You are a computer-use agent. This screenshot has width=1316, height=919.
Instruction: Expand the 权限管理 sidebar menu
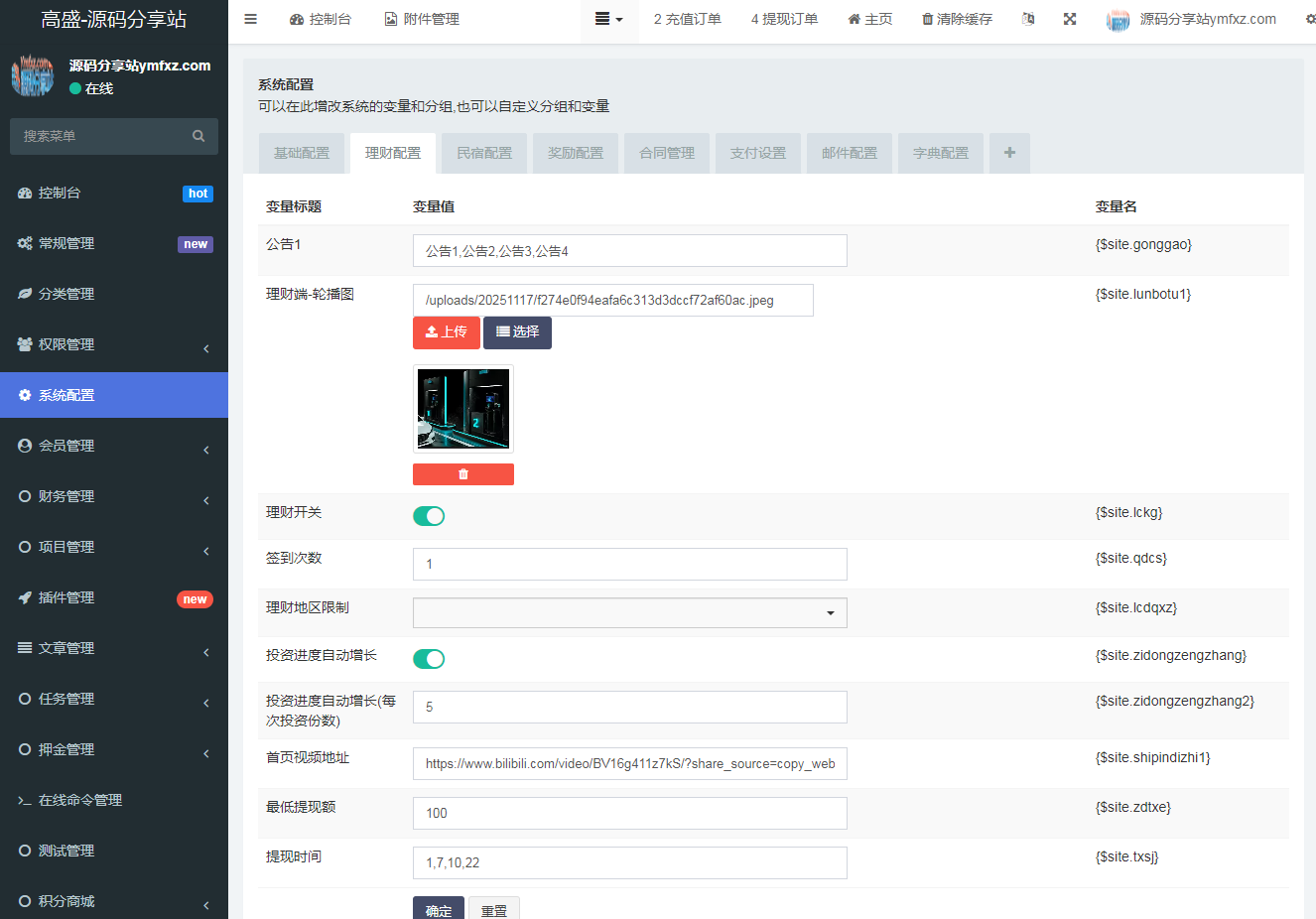point(114,344)
